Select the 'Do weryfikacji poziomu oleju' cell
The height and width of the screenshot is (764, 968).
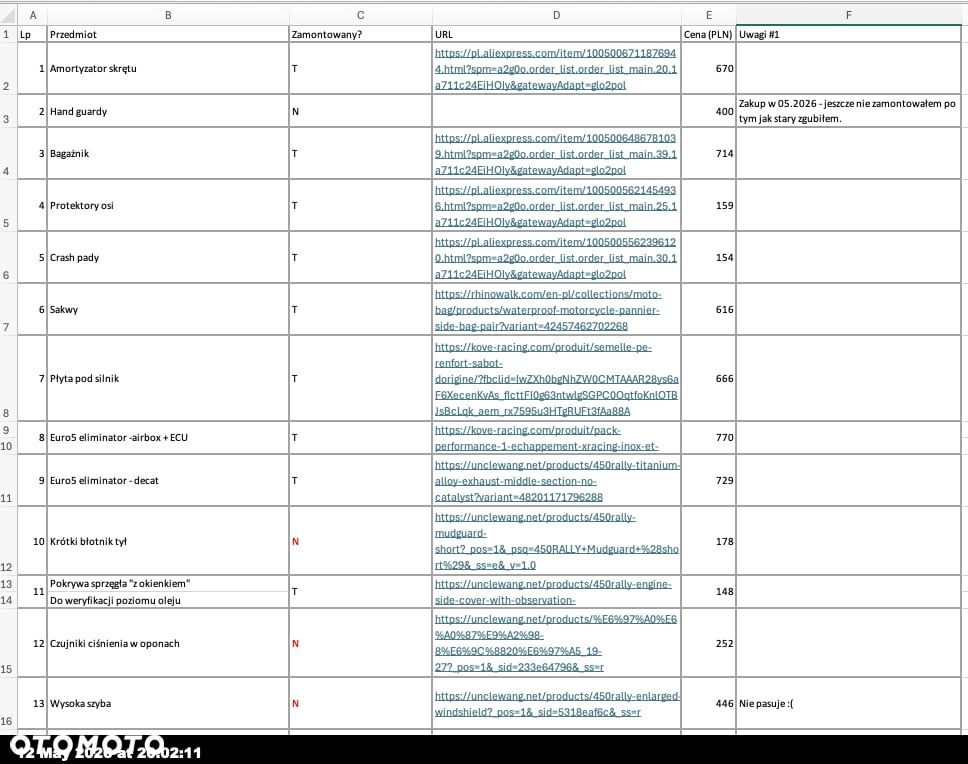point(168,600)
